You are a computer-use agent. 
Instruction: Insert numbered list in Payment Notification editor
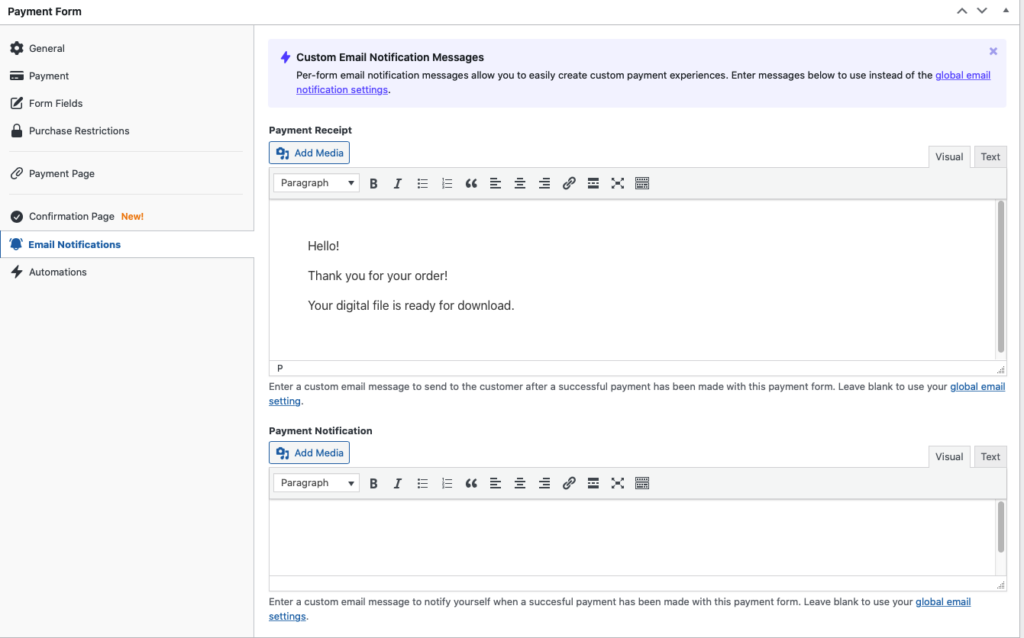click(447, 484)
